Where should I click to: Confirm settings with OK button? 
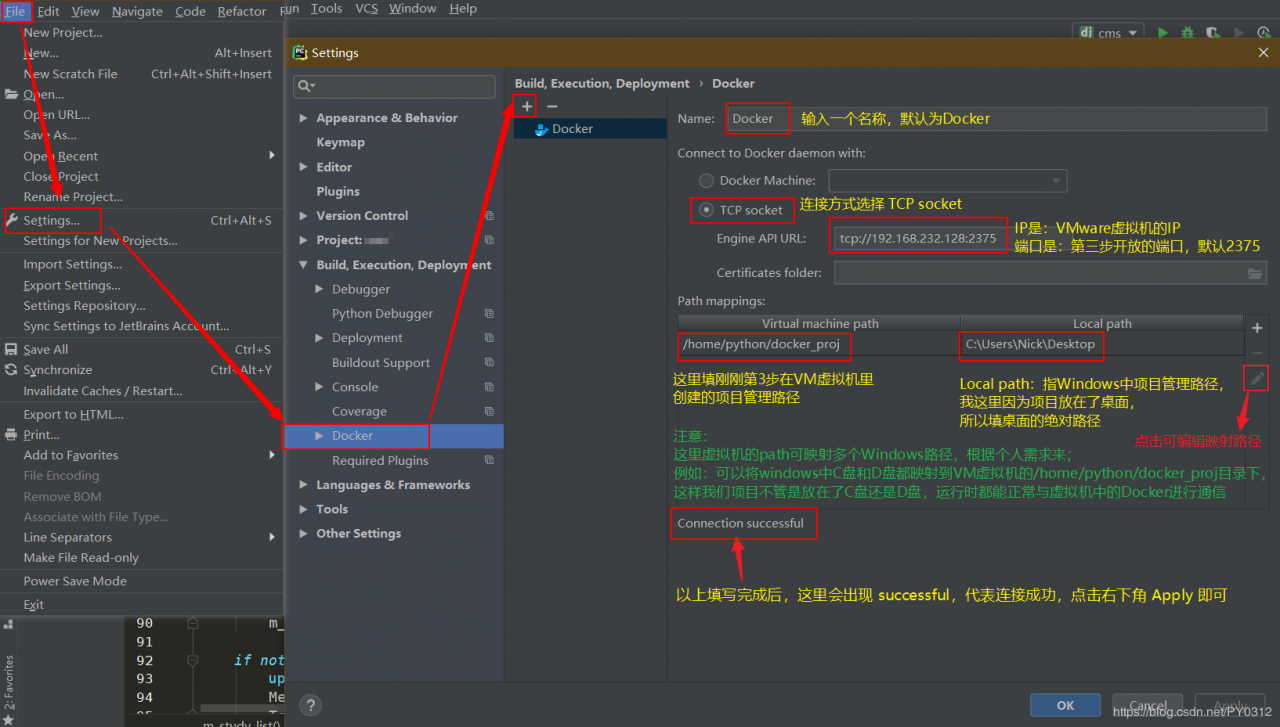(x=1066, y=705)
